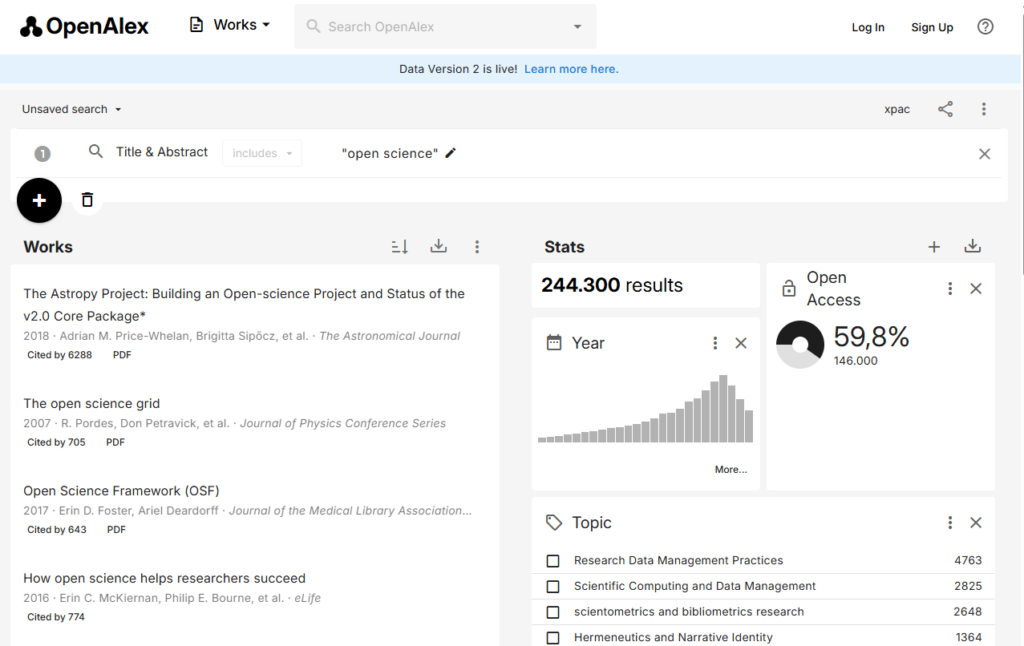Check the Research Data Management Practices box
Image resolution: width=1024 pixels, height=646 pixels.
pyautogui.click(x=553, y=561)
